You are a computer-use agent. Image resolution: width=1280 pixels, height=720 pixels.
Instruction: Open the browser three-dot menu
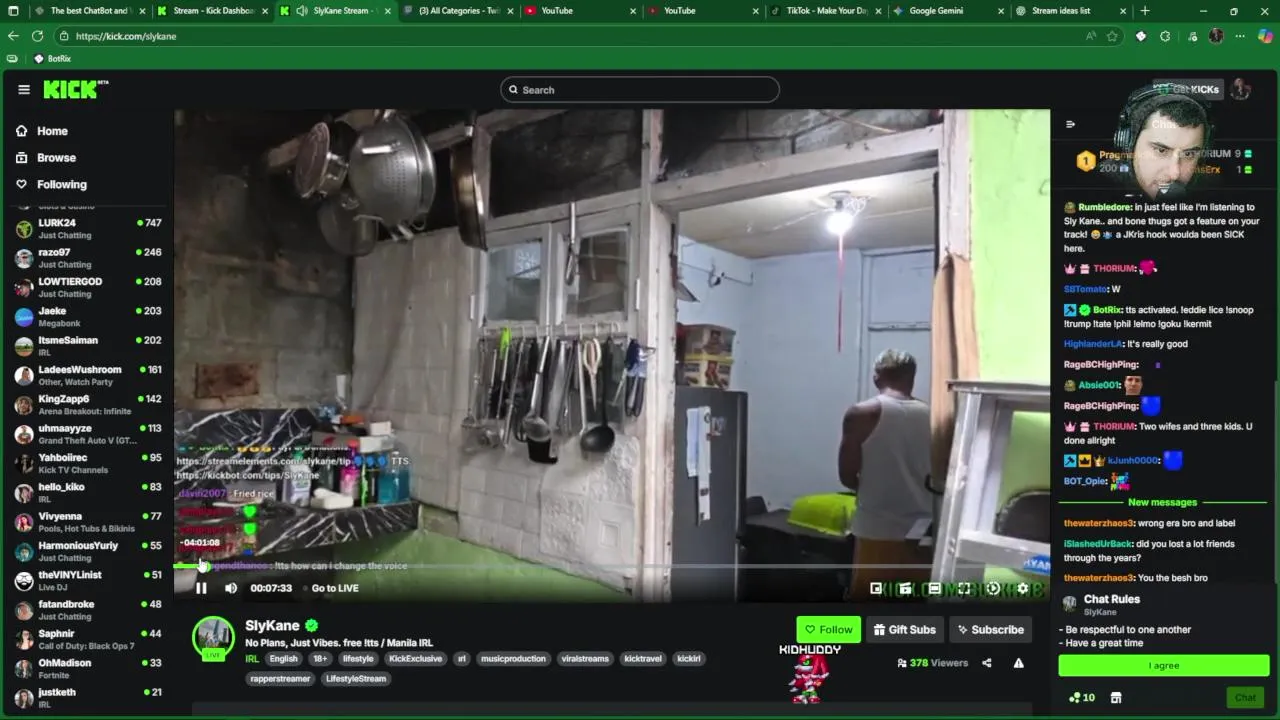click(1240, 36)
